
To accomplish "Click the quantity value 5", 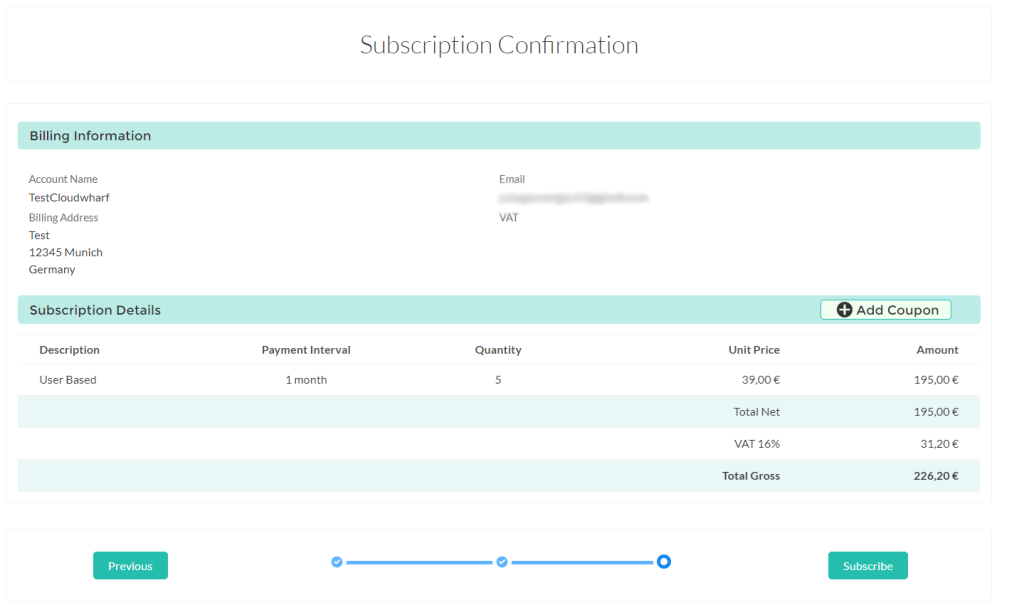I will tap(498, 380).
